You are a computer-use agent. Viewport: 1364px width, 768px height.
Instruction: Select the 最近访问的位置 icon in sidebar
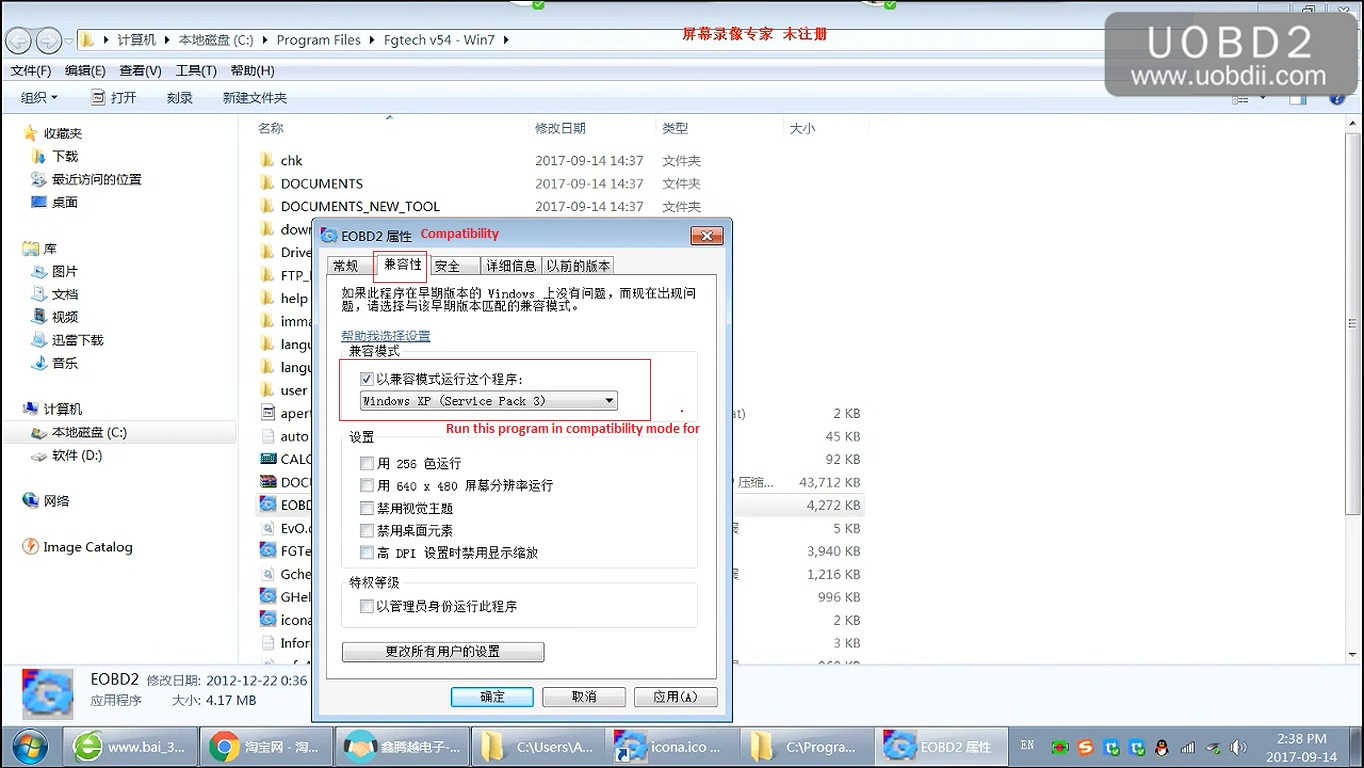39,179
